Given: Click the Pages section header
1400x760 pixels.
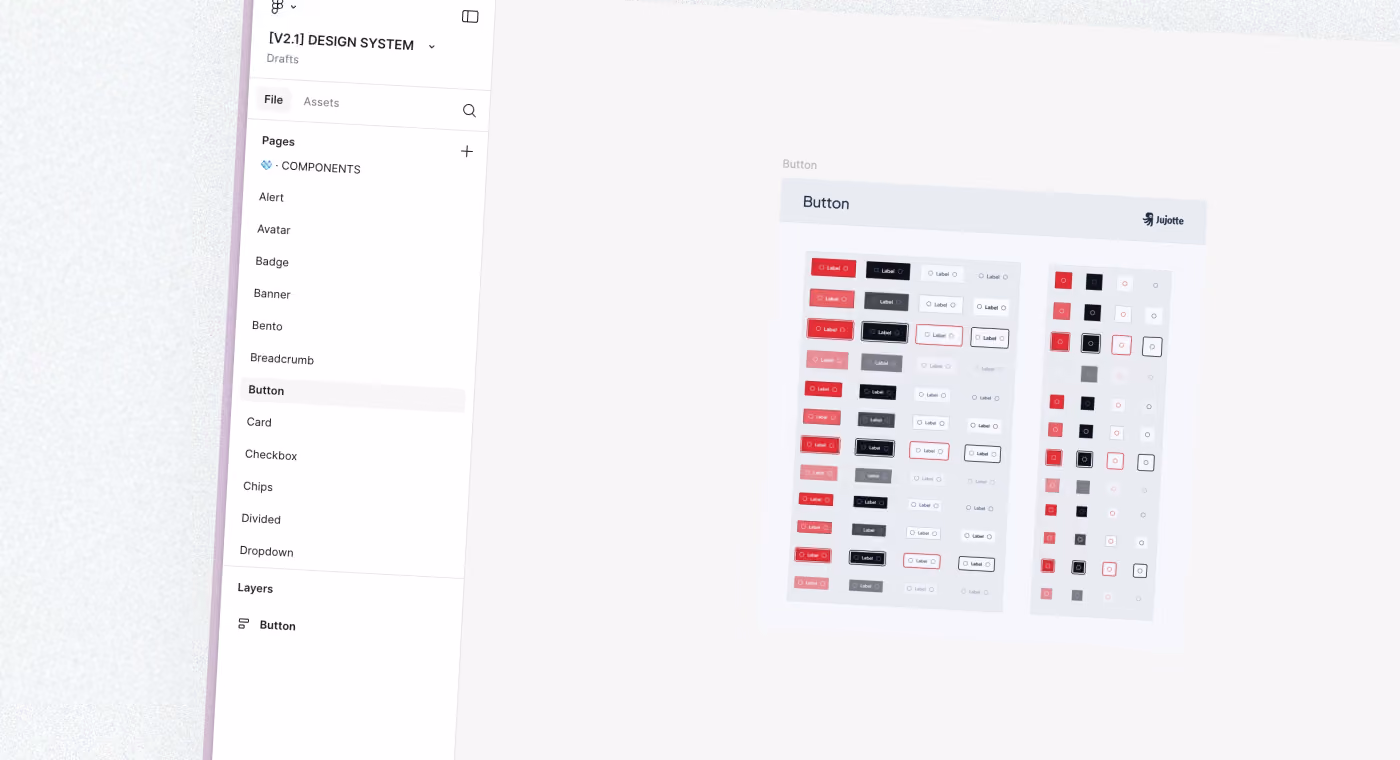Looking at the screenshot, I should click(278, 141).
